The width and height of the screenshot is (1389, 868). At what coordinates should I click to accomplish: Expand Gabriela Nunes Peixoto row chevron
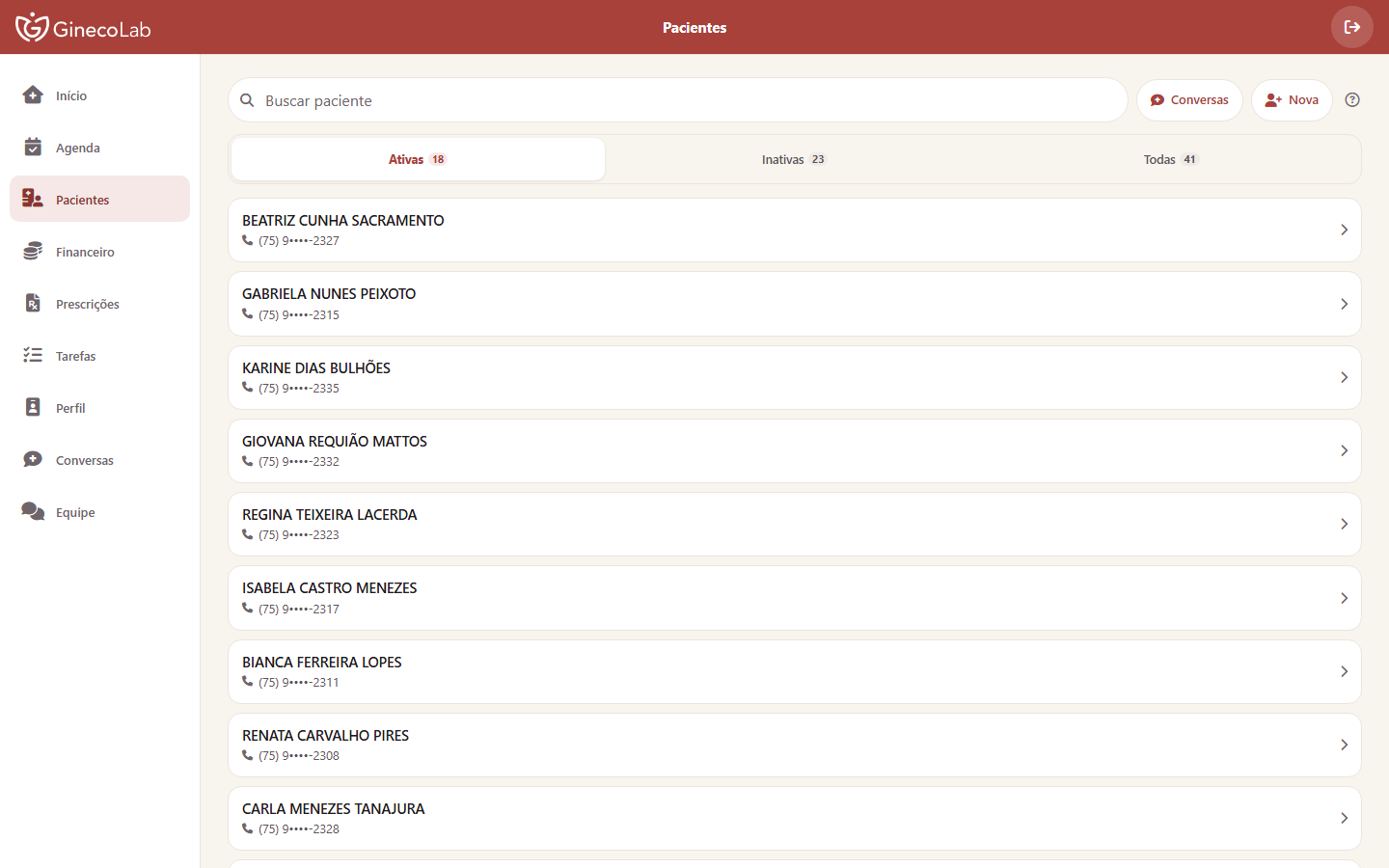1344,304
